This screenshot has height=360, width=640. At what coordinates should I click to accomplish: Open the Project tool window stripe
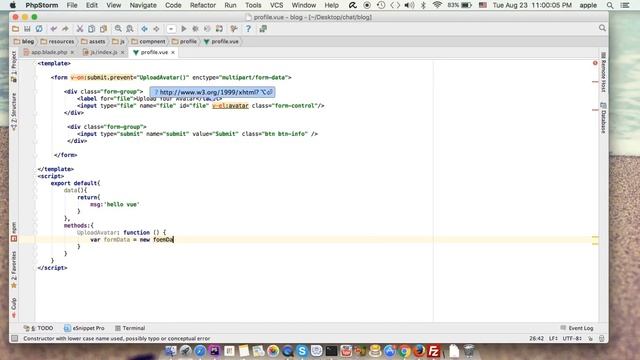click(14, 67)
